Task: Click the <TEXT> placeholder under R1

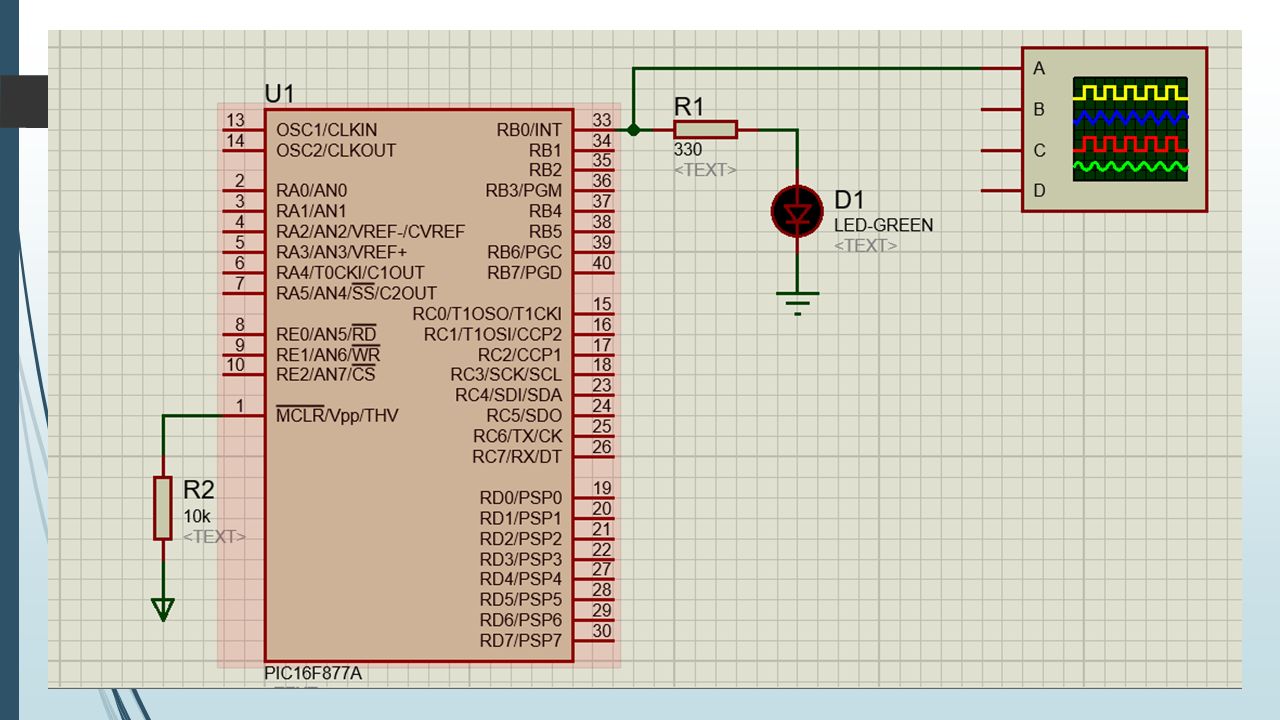Action: (x=705, y=170)
